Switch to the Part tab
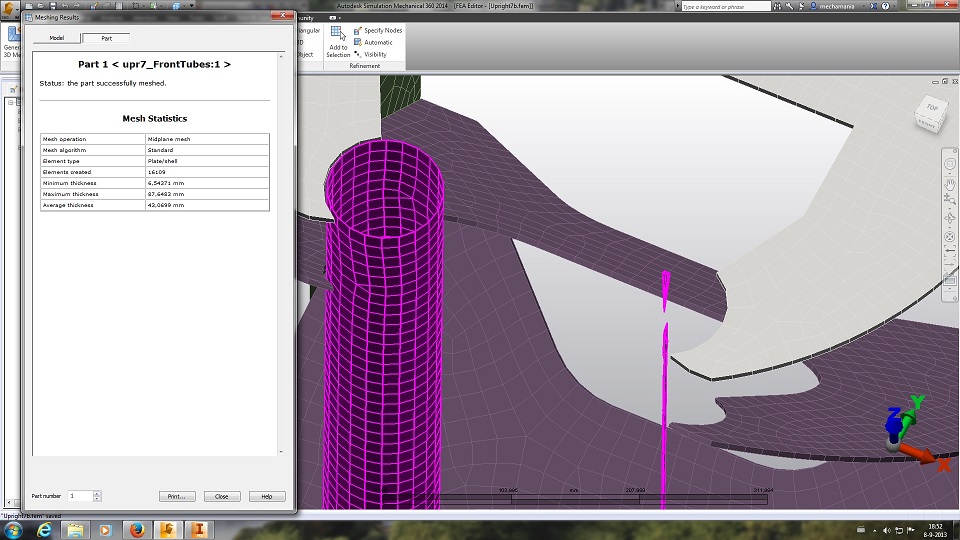This screenshot has width=960, height=540. coord(106,38)
